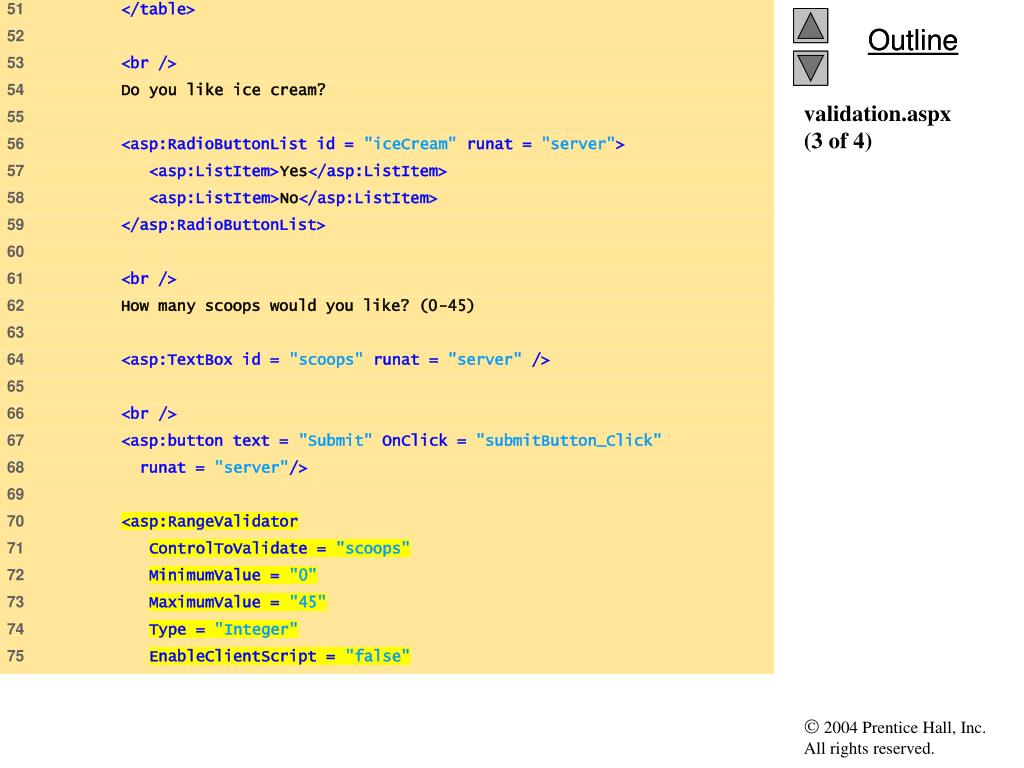Click the asp:RadioButtonList opening tag line
The height and width of the screenshot is (768, 1024).
372,144
